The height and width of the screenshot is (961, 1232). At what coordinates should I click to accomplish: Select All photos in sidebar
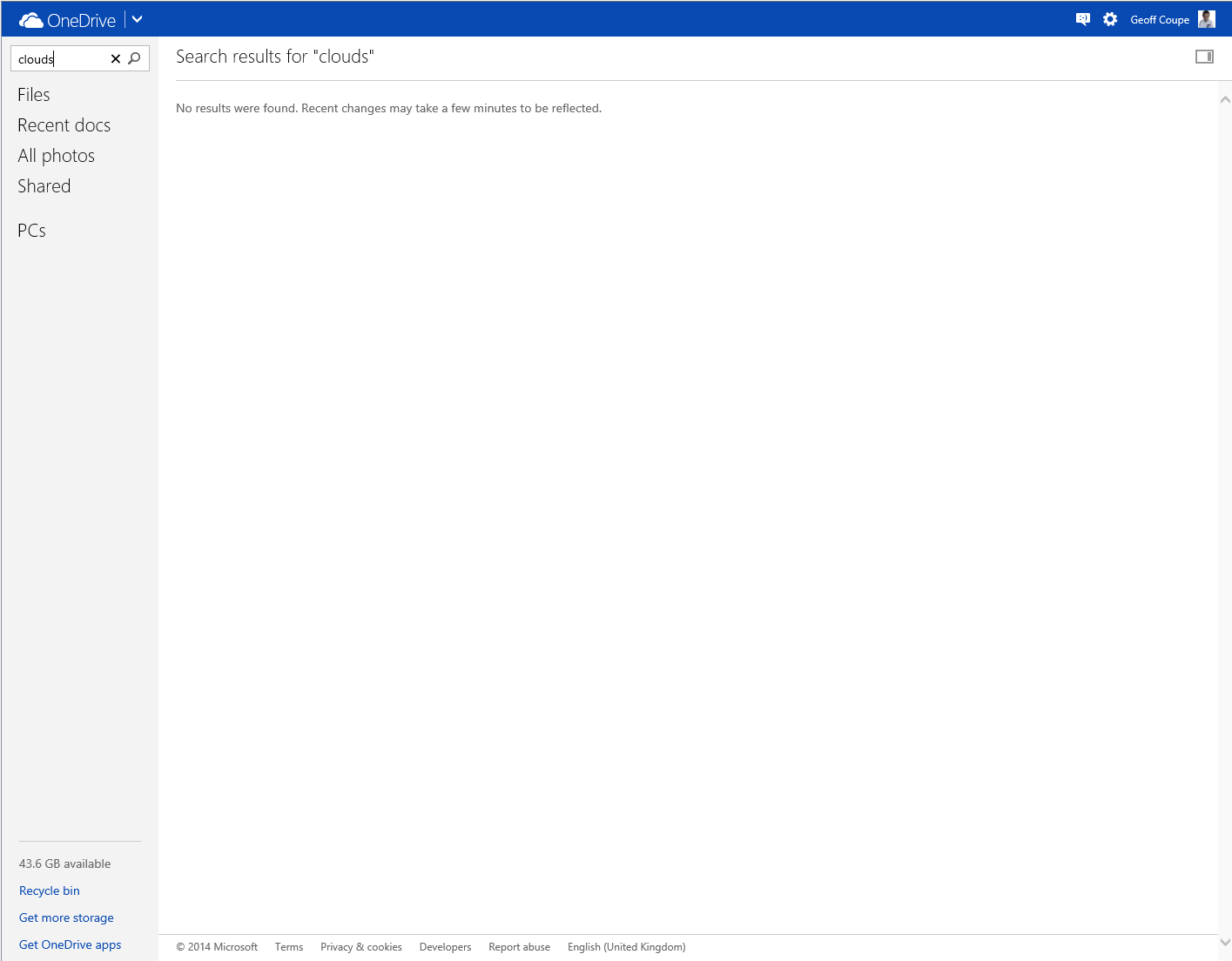tap(56, 156)
